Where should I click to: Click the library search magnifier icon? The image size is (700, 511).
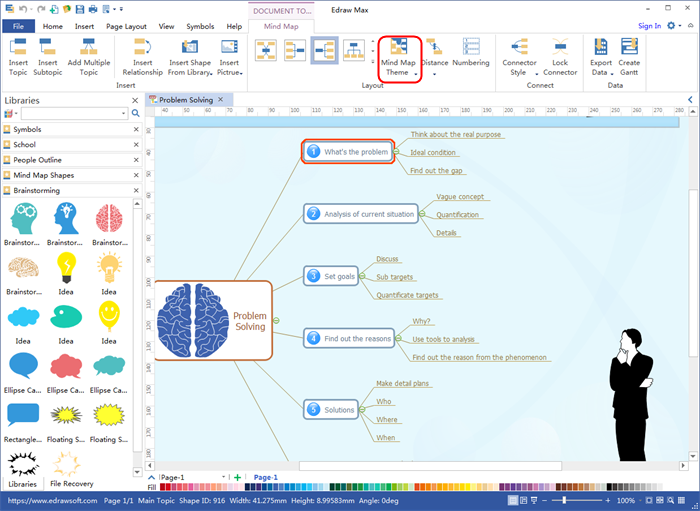click(136, 113)
